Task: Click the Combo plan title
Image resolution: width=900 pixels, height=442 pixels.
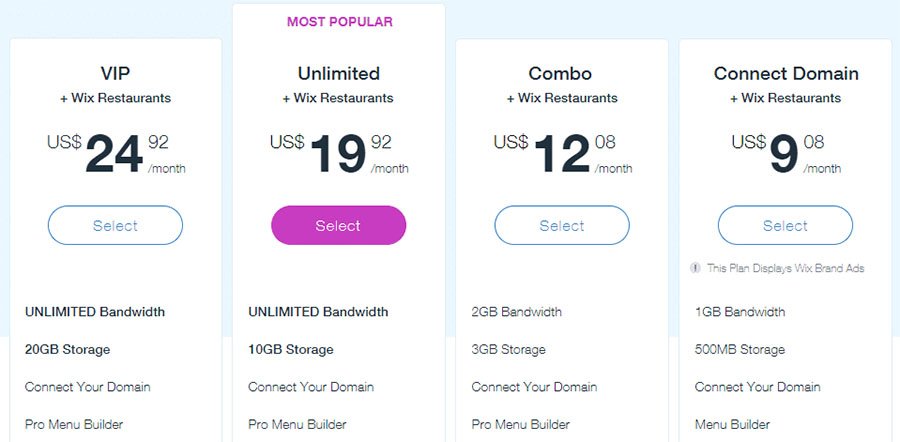Action: 561,74
